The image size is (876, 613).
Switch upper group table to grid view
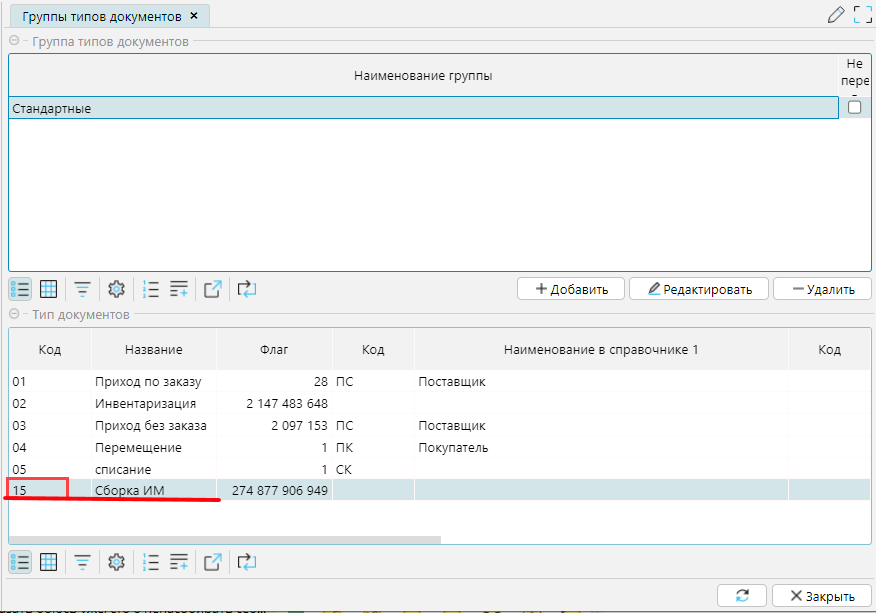point(48,289)
